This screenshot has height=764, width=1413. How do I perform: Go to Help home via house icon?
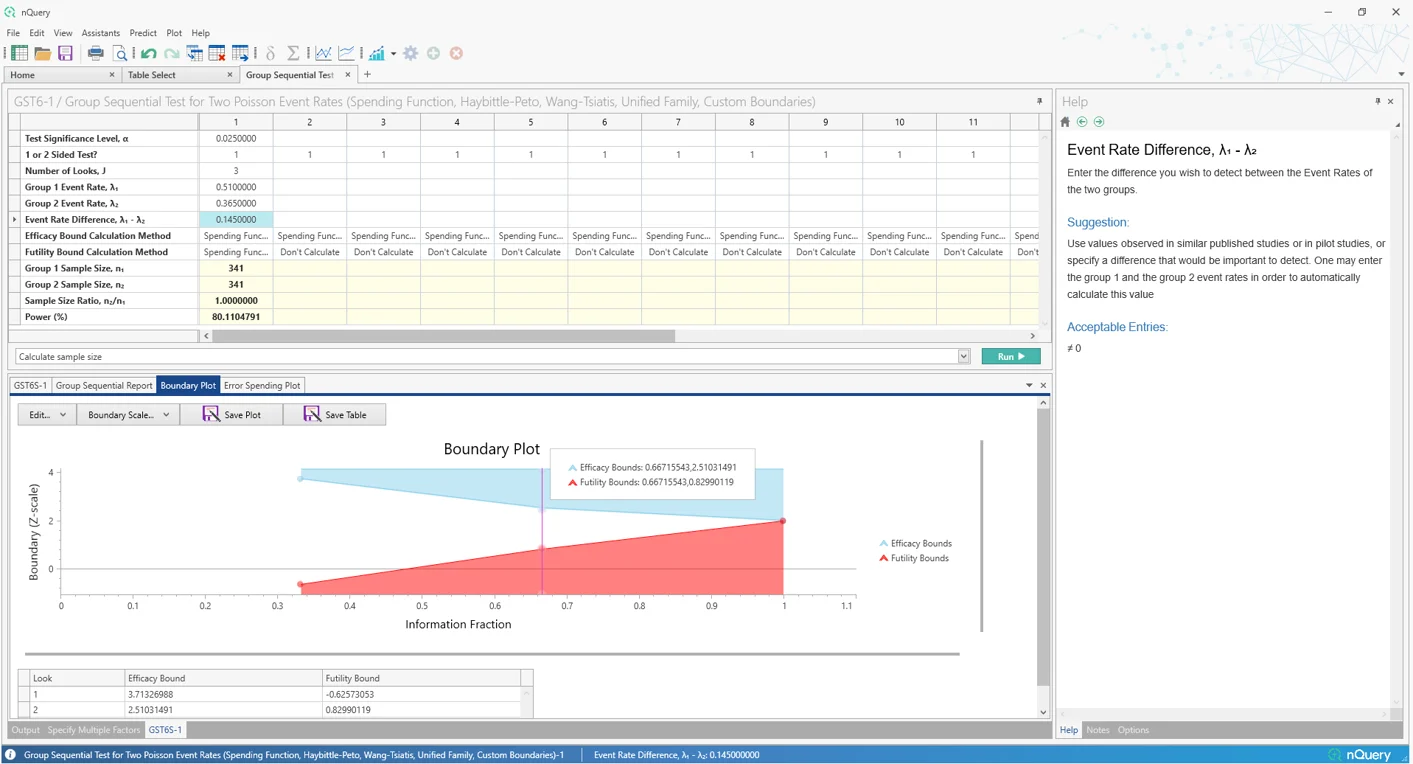tap(1065, 122)
